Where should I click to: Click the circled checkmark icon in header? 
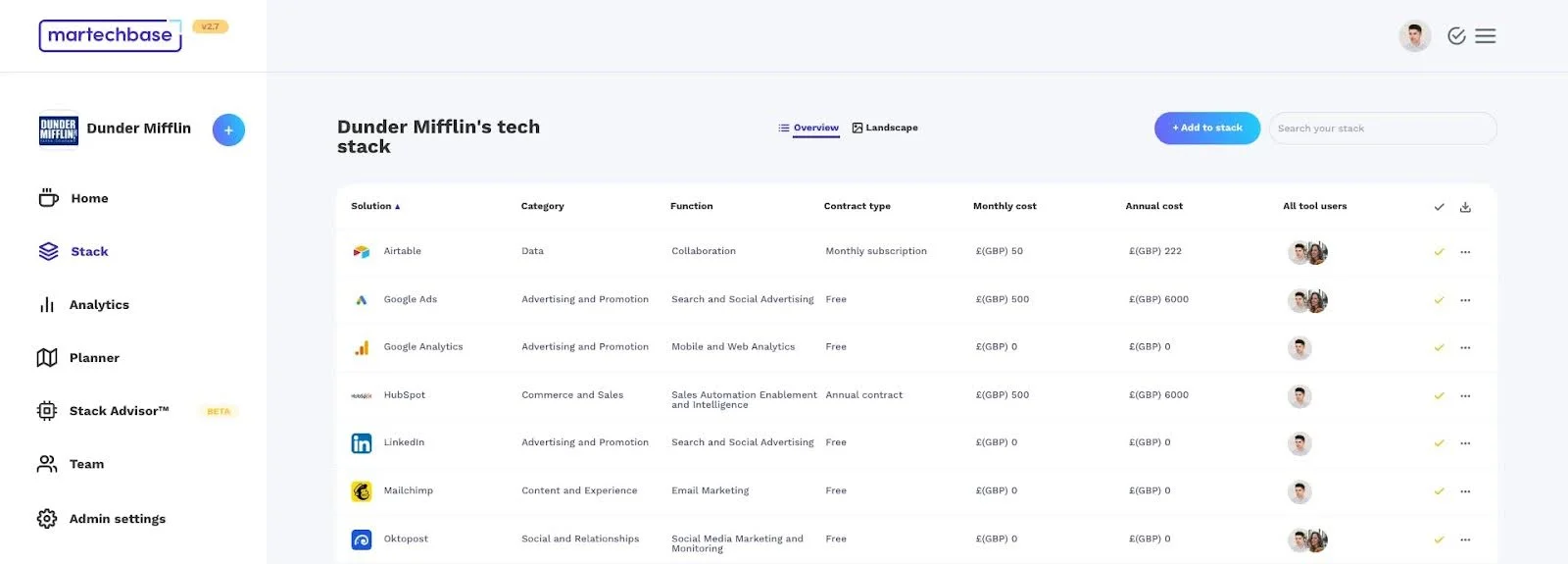click(x=1456, y=36)
